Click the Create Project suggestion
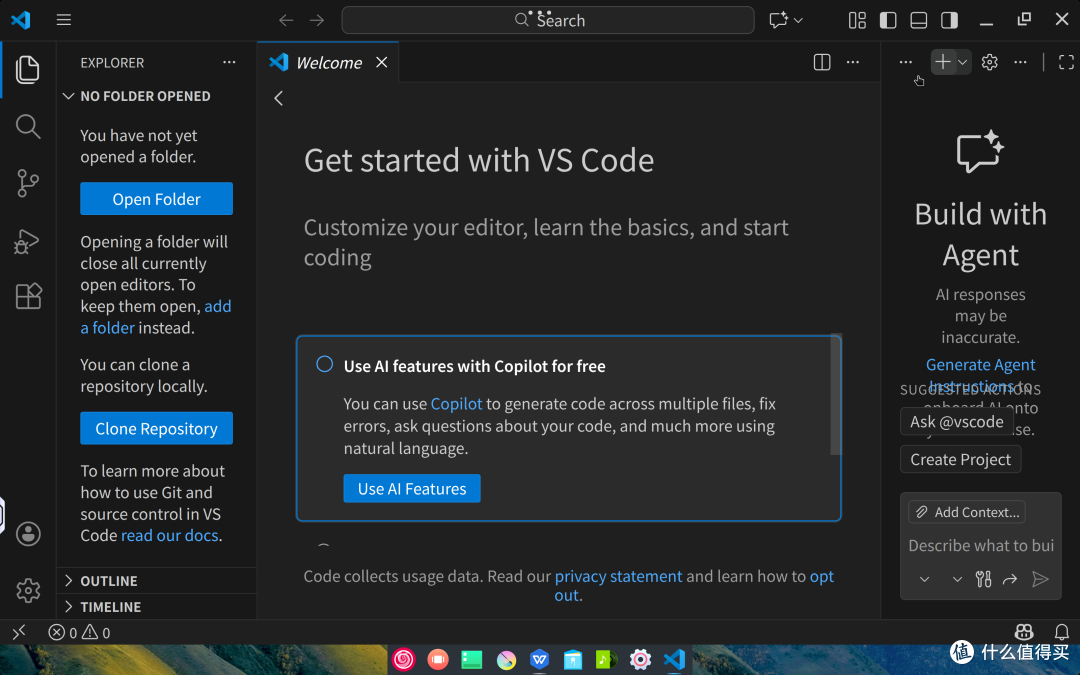 point(960,459)
